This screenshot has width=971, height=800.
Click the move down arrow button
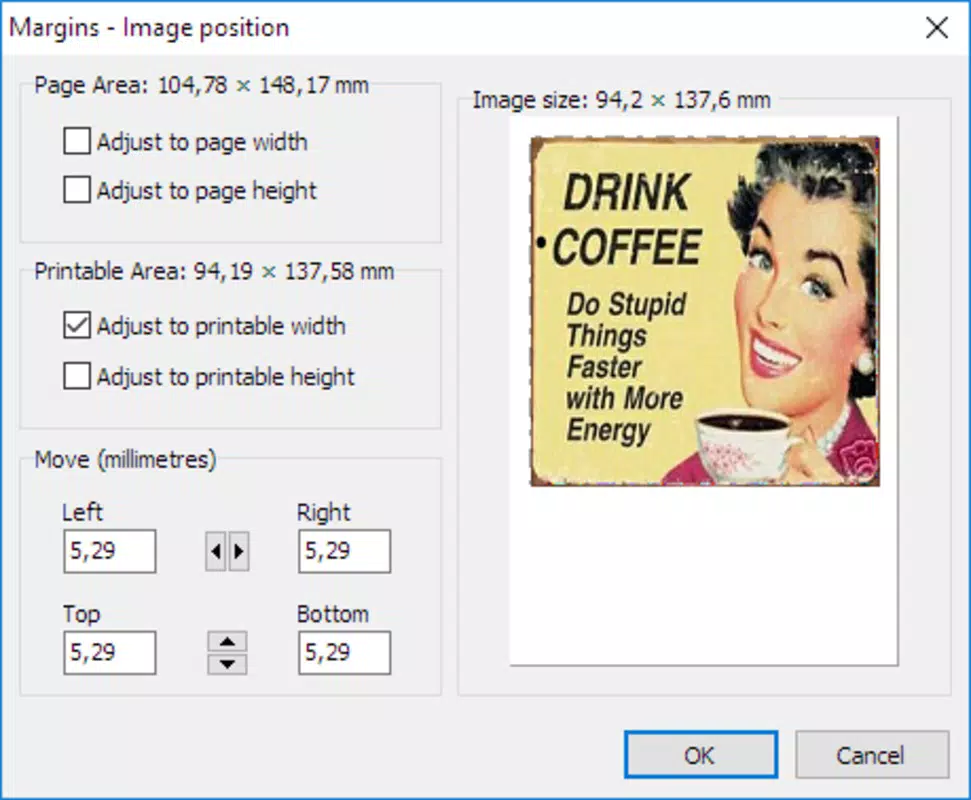coord(227,664)
